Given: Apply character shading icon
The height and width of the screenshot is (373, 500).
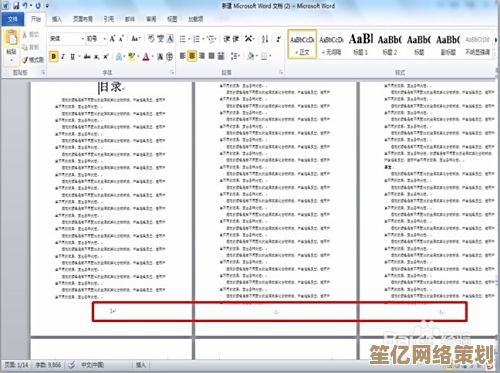Looking at the screenshot, I should tap(160, 57).
